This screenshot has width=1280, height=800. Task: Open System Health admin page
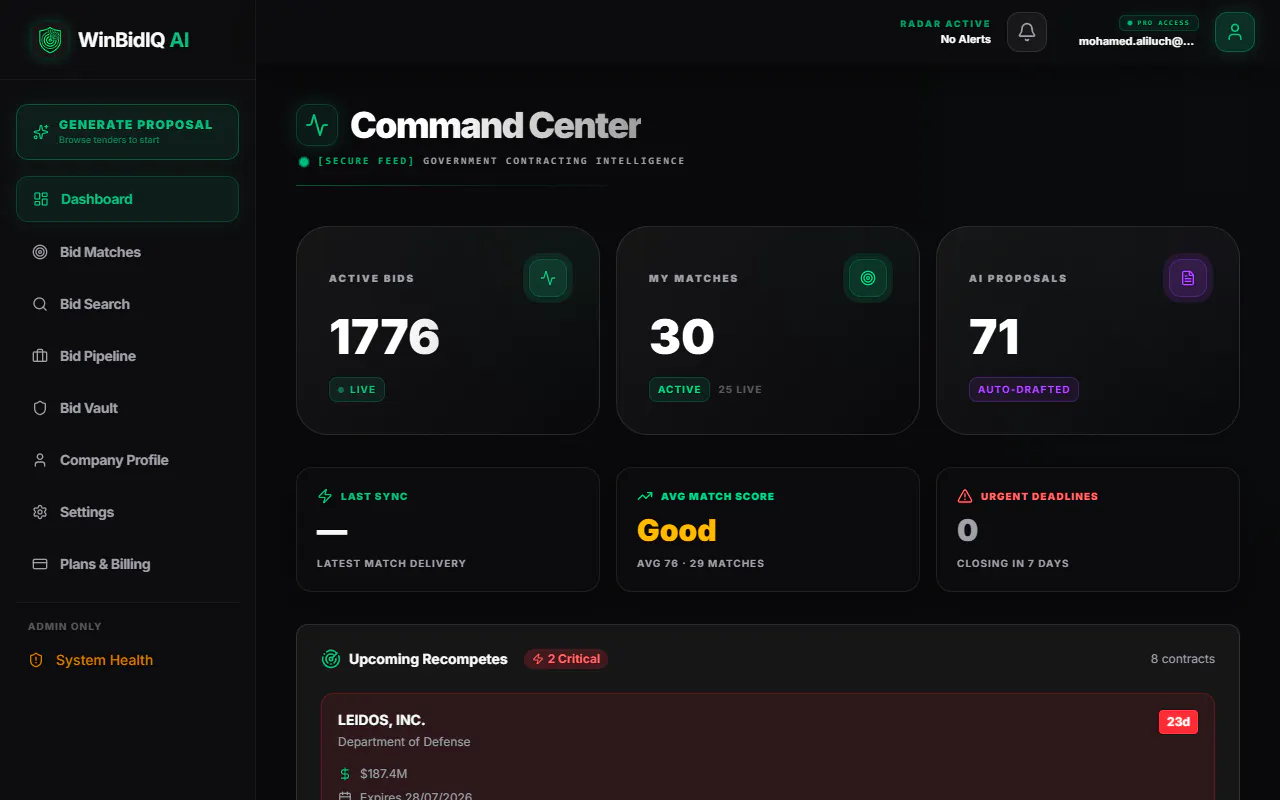[x=127, y=660]
